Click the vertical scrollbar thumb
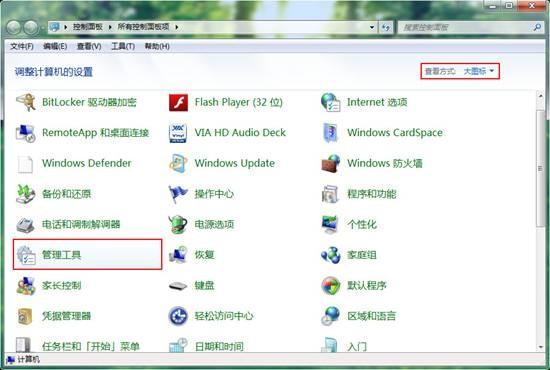Image resolution: width=550 pixels, height=370 pixels. tap(541, 168)
